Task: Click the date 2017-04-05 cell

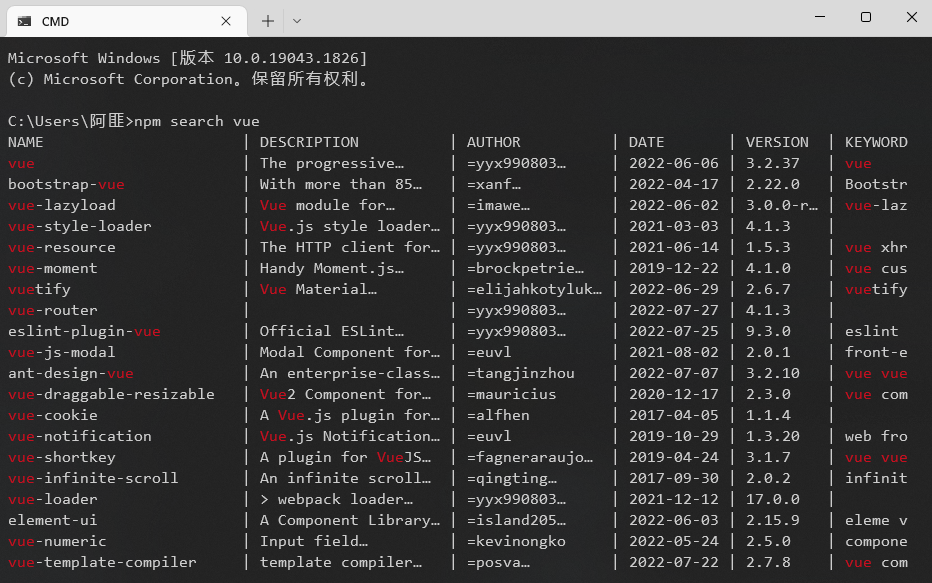Action: [673, 415]
